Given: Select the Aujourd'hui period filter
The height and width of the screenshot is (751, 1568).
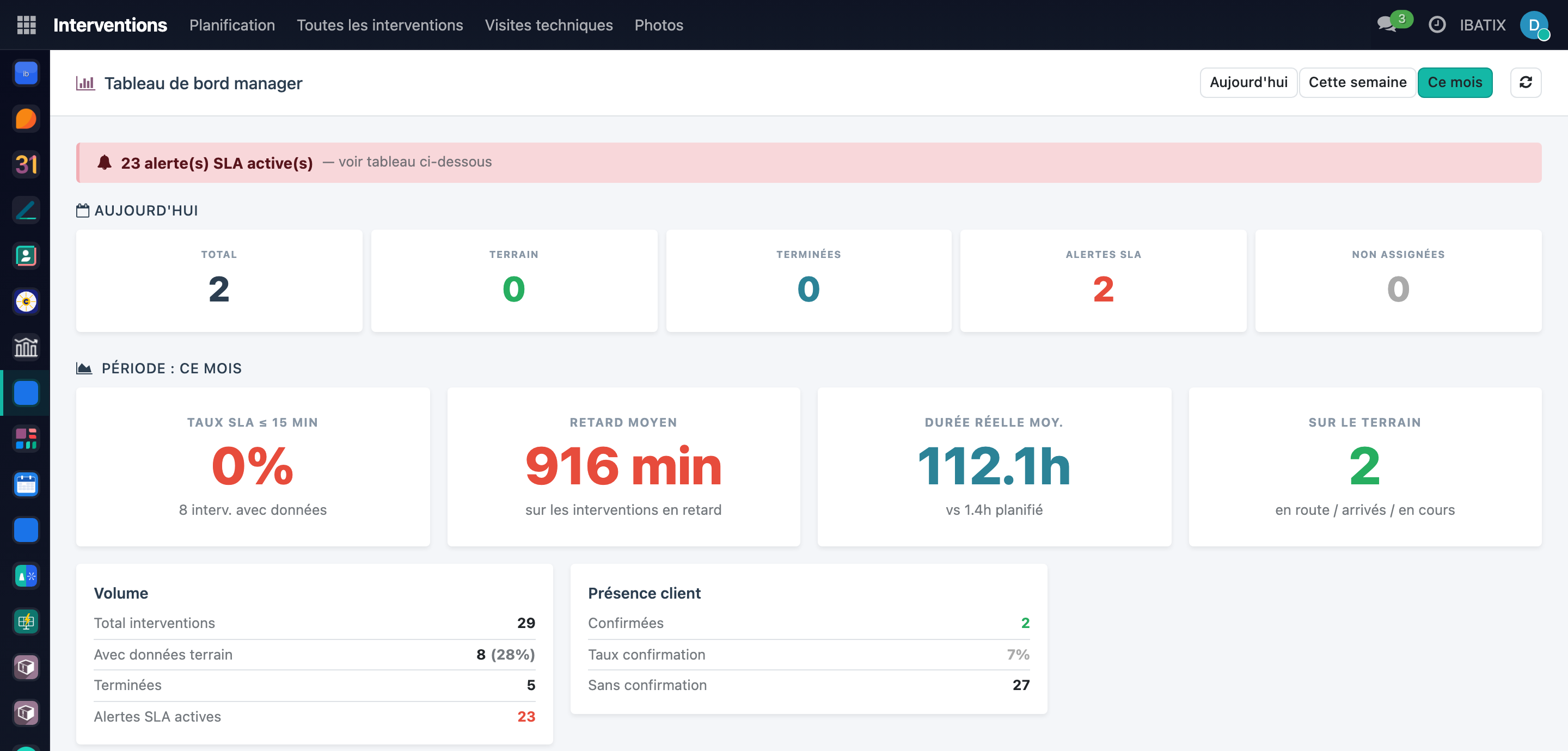Looking at the screenshot, I should click(1248, 82).
